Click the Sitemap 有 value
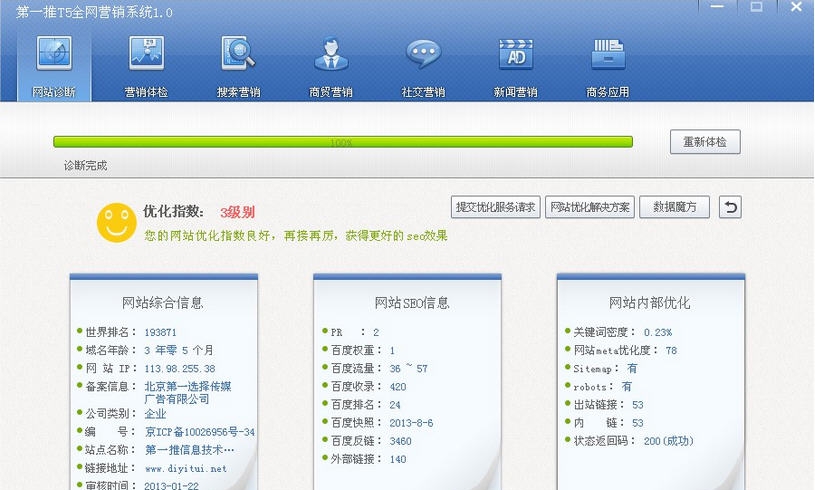 tap(632, 368)
